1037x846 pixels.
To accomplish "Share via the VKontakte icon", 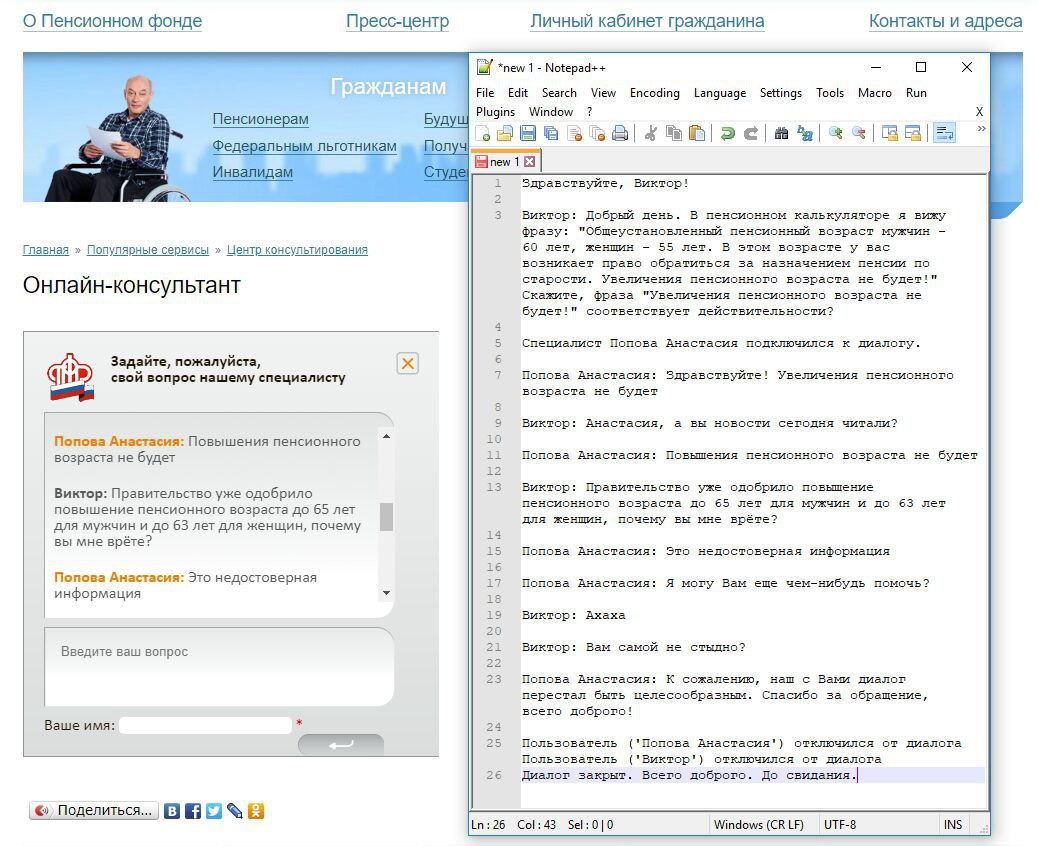I will (172, 811).
